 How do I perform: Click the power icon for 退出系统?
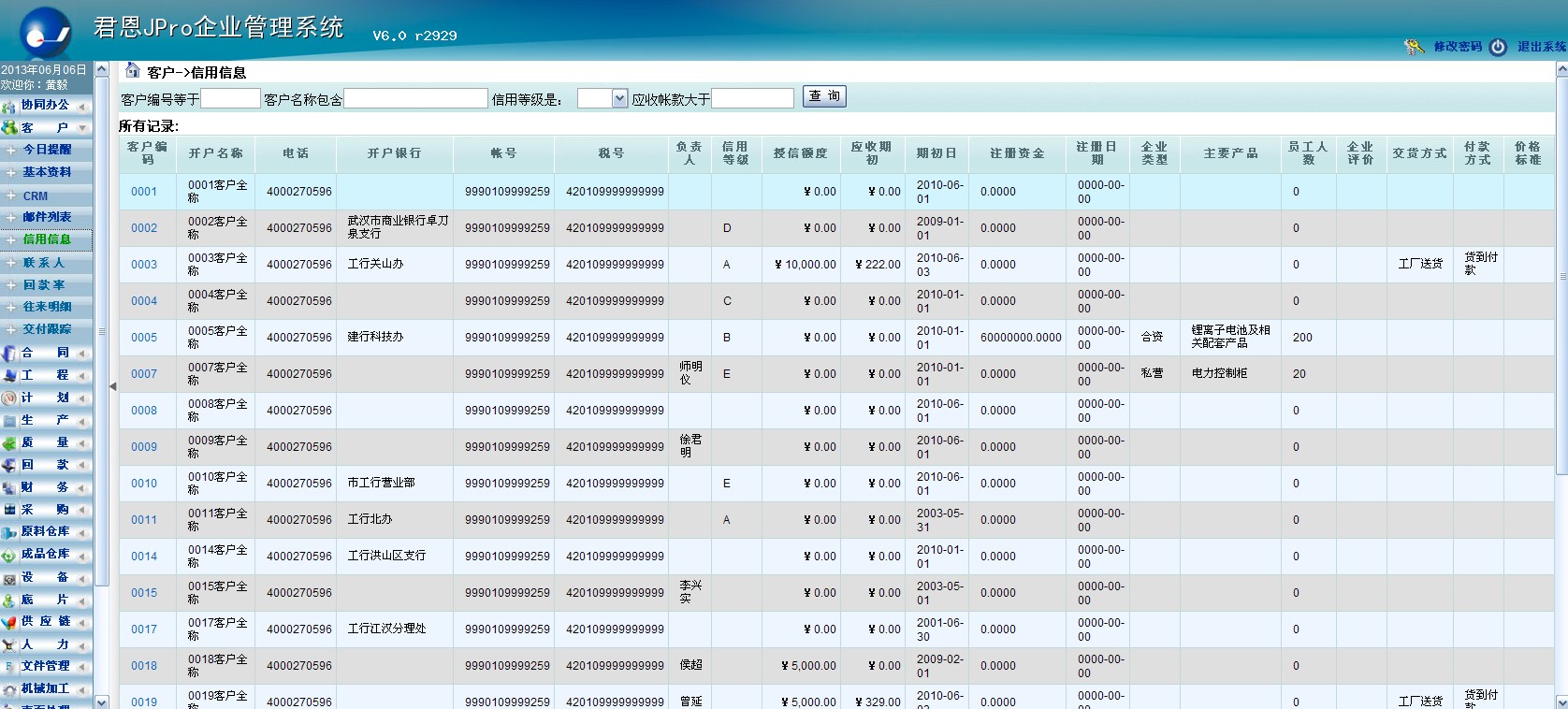click(x=1498, y=47)
